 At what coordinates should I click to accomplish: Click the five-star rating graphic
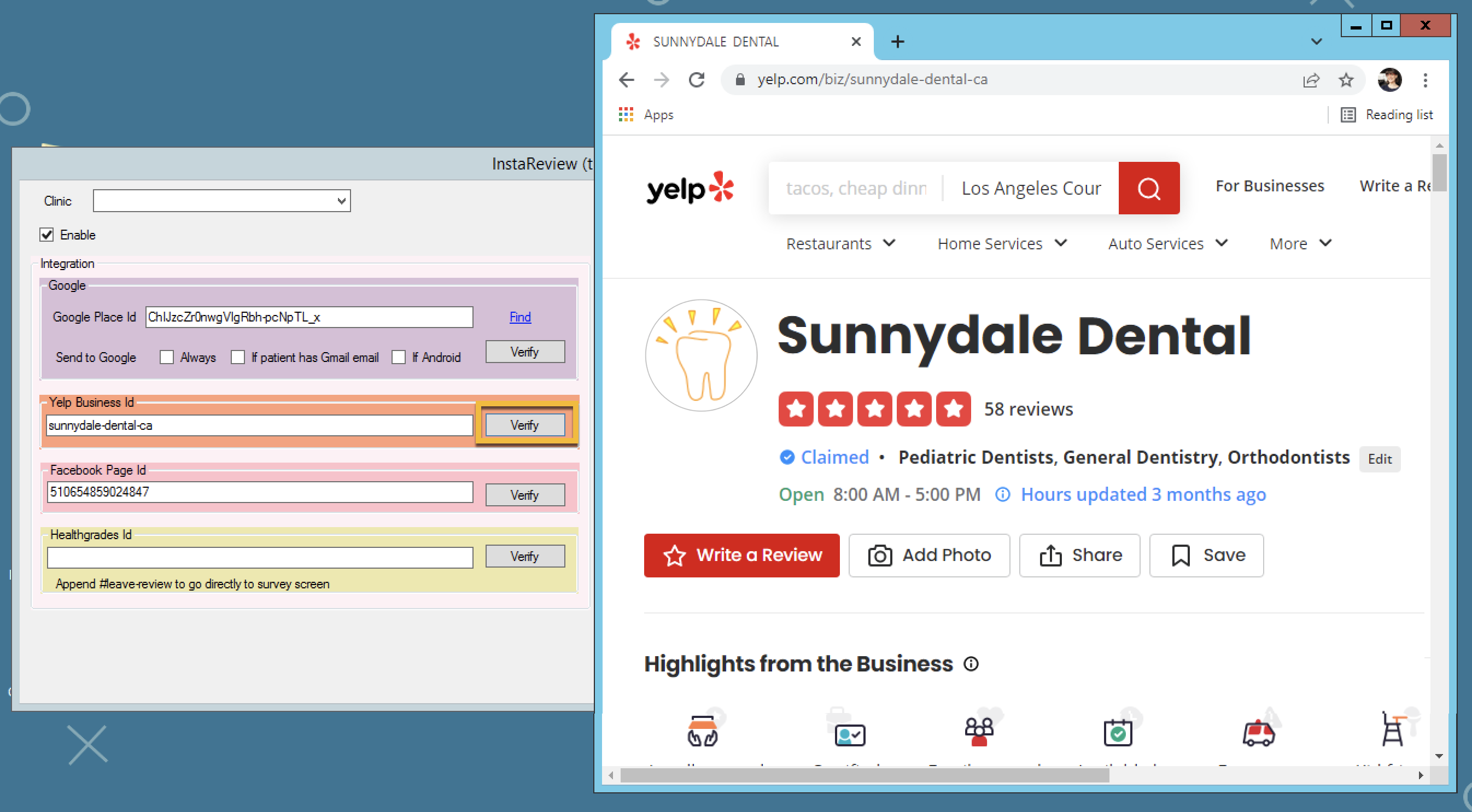(x=874, y=409)
